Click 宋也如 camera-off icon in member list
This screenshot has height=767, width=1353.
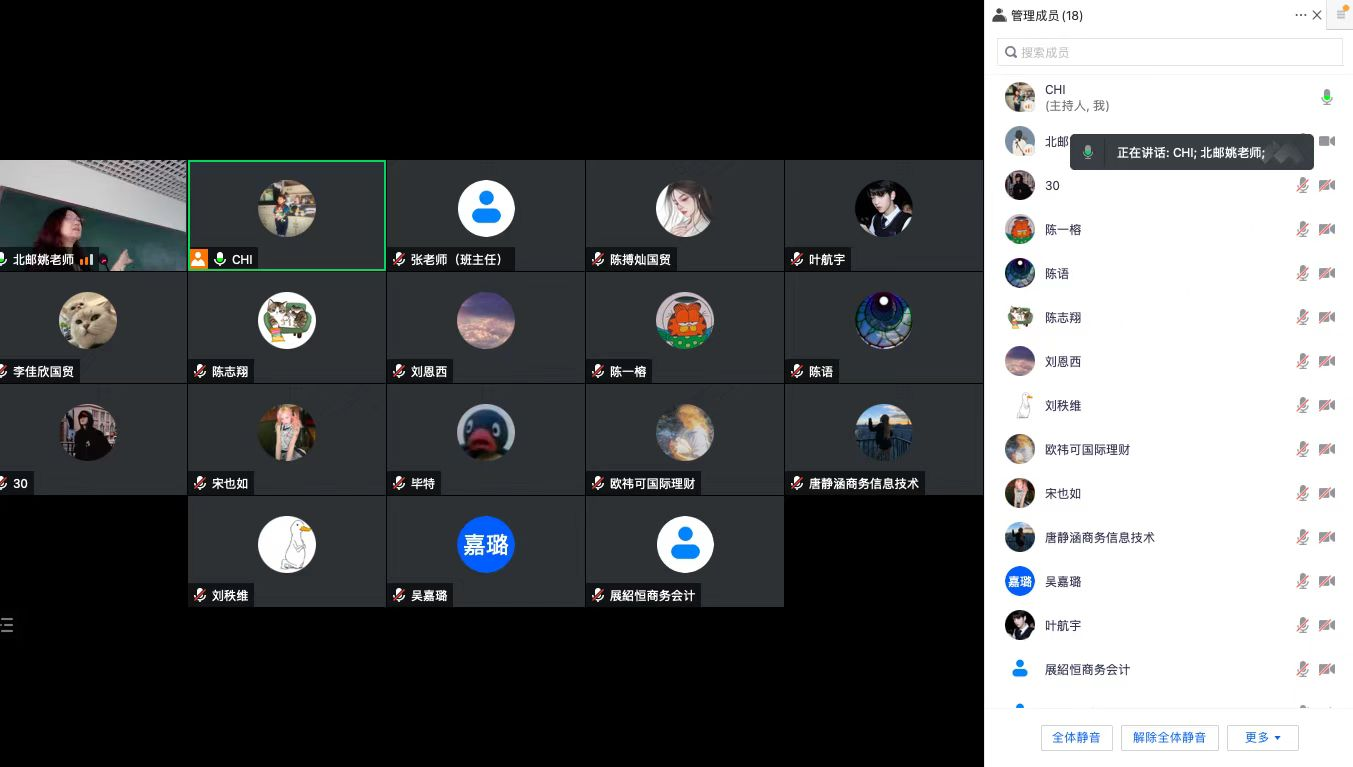(1327, 493)
